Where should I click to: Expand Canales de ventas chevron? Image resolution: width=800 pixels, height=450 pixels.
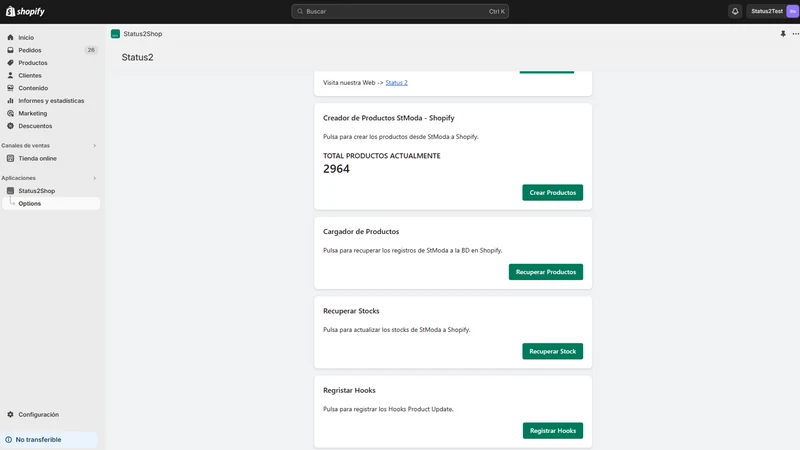pyautogui.click(x=94, y=146)
